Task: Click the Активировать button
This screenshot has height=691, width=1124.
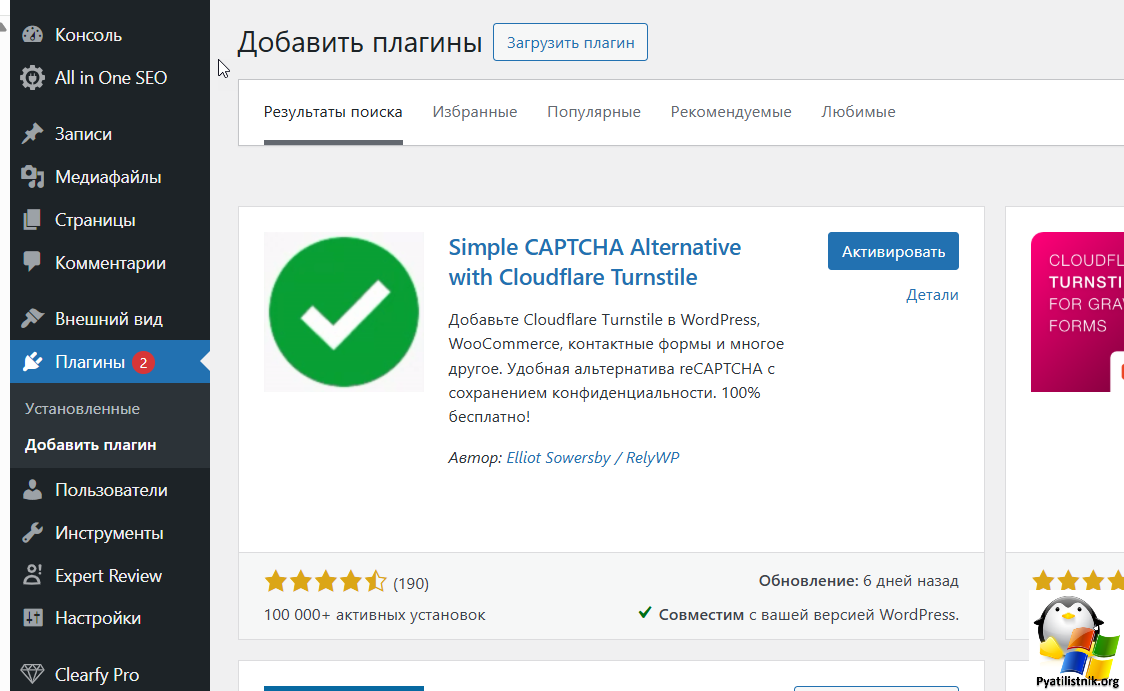Action: pos(893,252)
